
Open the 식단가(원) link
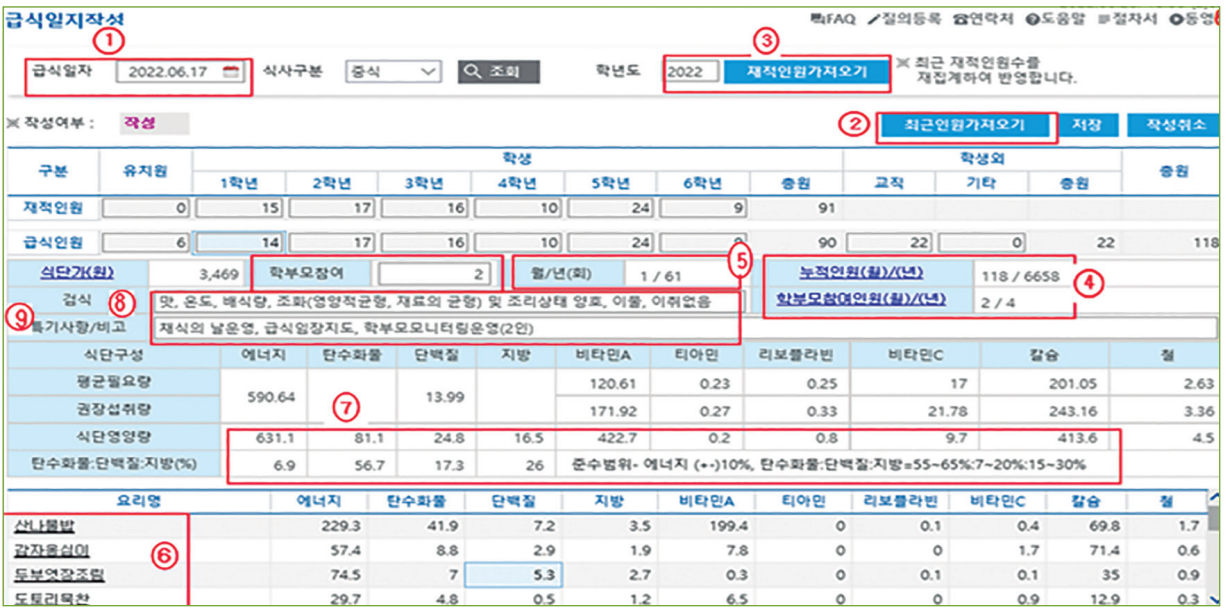pyautogui.click(x=76, y=272)
